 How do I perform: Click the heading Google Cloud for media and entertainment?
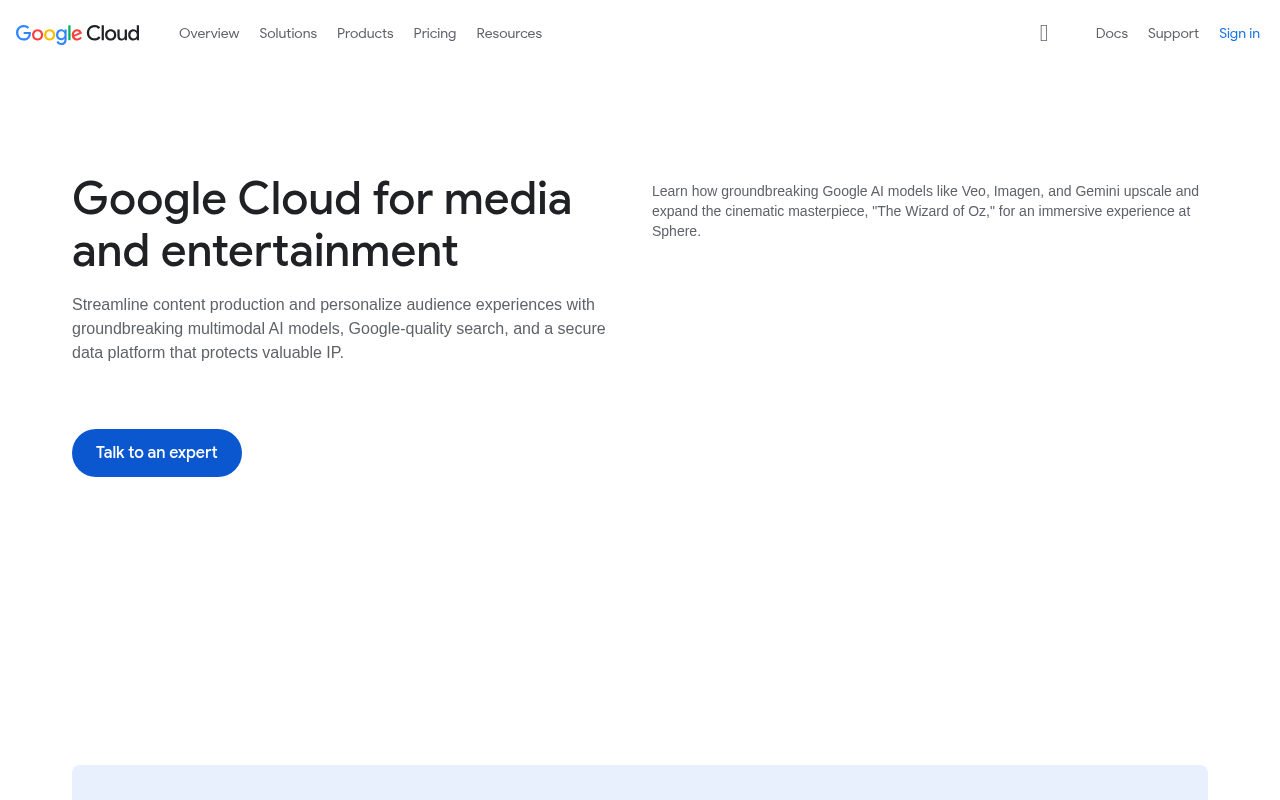[322, 224]
